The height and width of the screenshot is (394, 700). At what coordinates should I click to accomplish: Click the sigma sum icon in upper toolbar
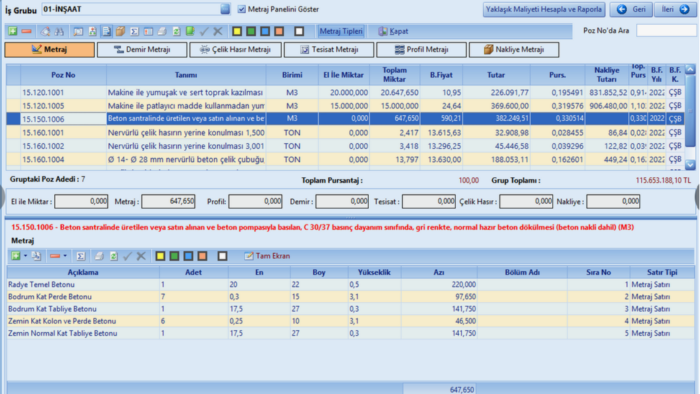(134, 31)
